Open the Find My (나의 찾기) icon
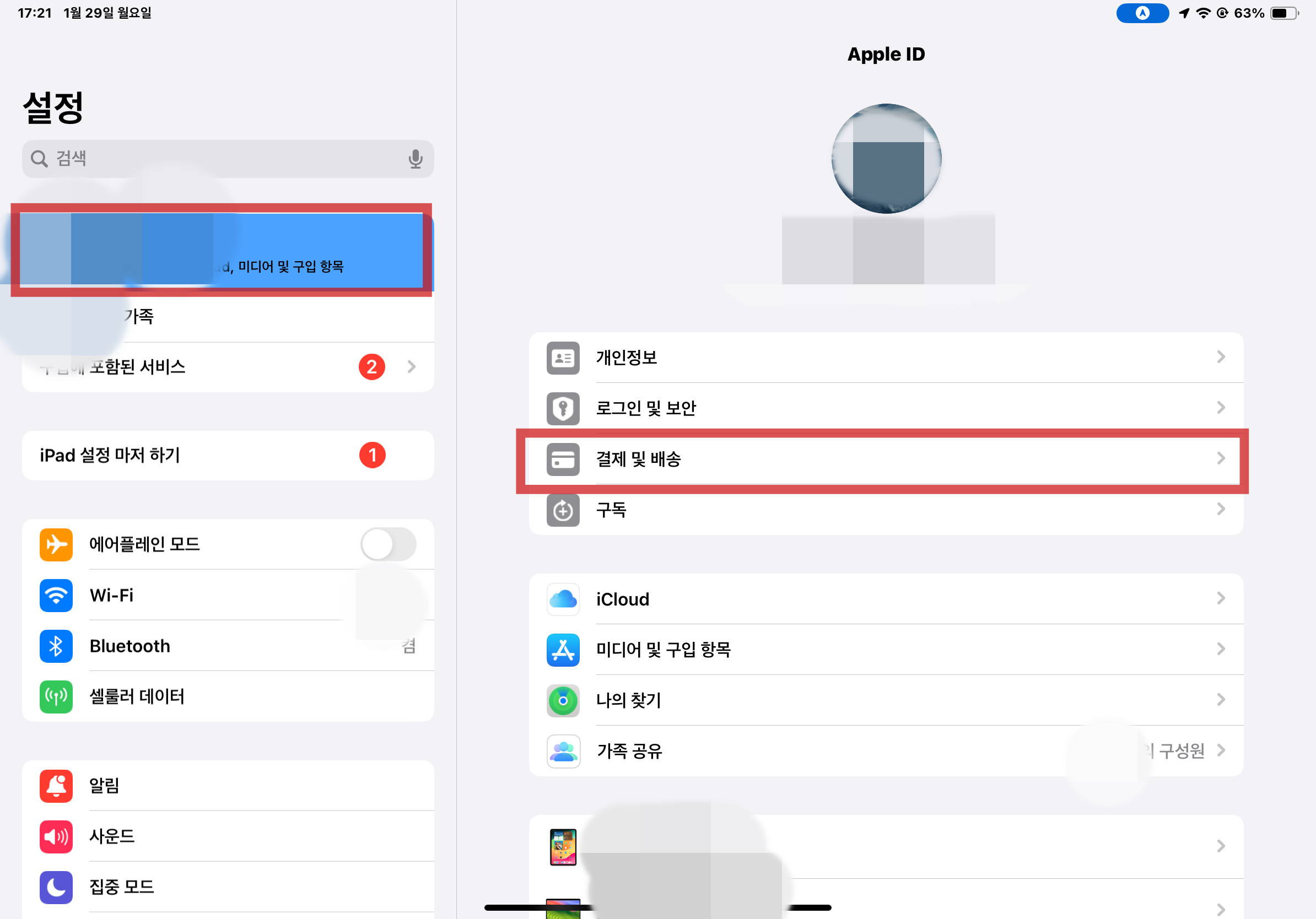The image size is (1316, 919). [x=563, y=700]
